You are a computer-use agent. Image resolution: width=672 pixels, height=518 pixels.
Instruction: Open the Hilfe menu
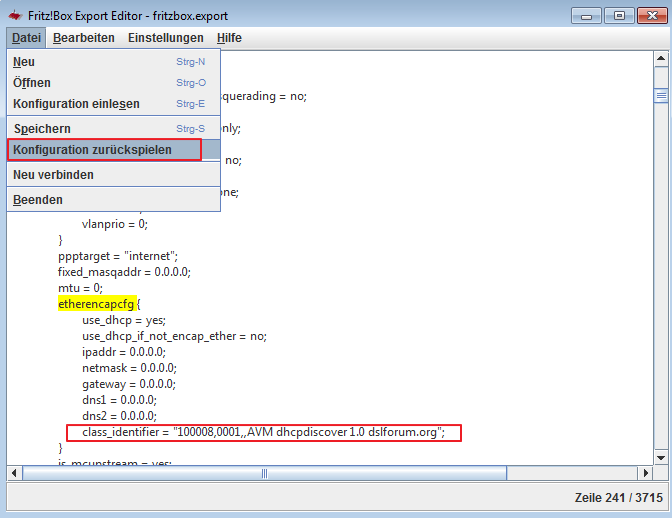click(x=229, y=38)
